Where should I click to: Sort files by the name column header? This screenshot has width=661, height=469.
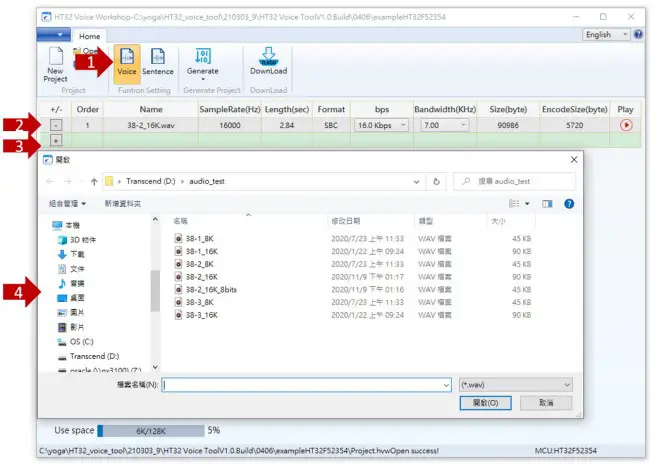coord(249,221)
